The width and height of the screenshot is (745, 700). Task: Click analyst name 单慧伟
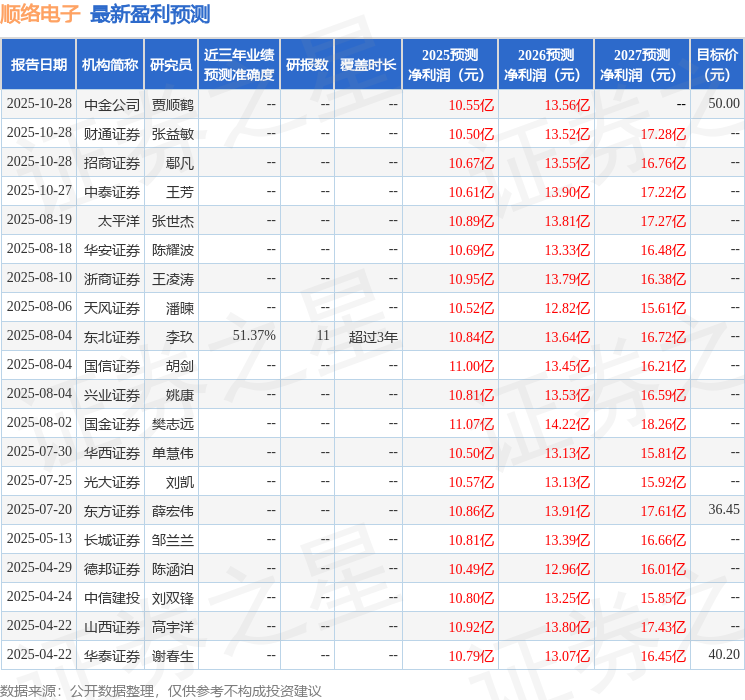point(172,453)
